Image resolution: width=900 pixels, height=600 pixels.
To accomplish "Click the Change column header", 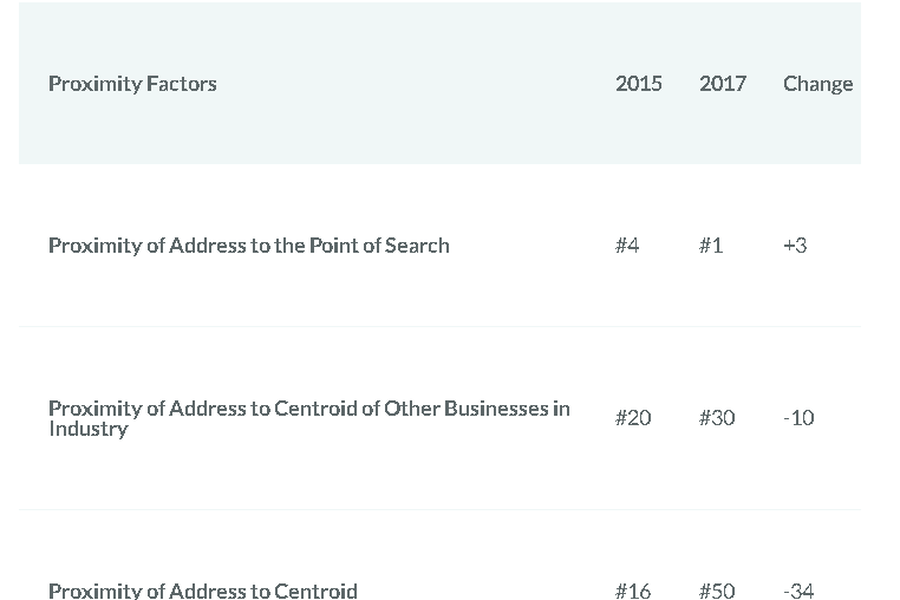I will 818,84.
